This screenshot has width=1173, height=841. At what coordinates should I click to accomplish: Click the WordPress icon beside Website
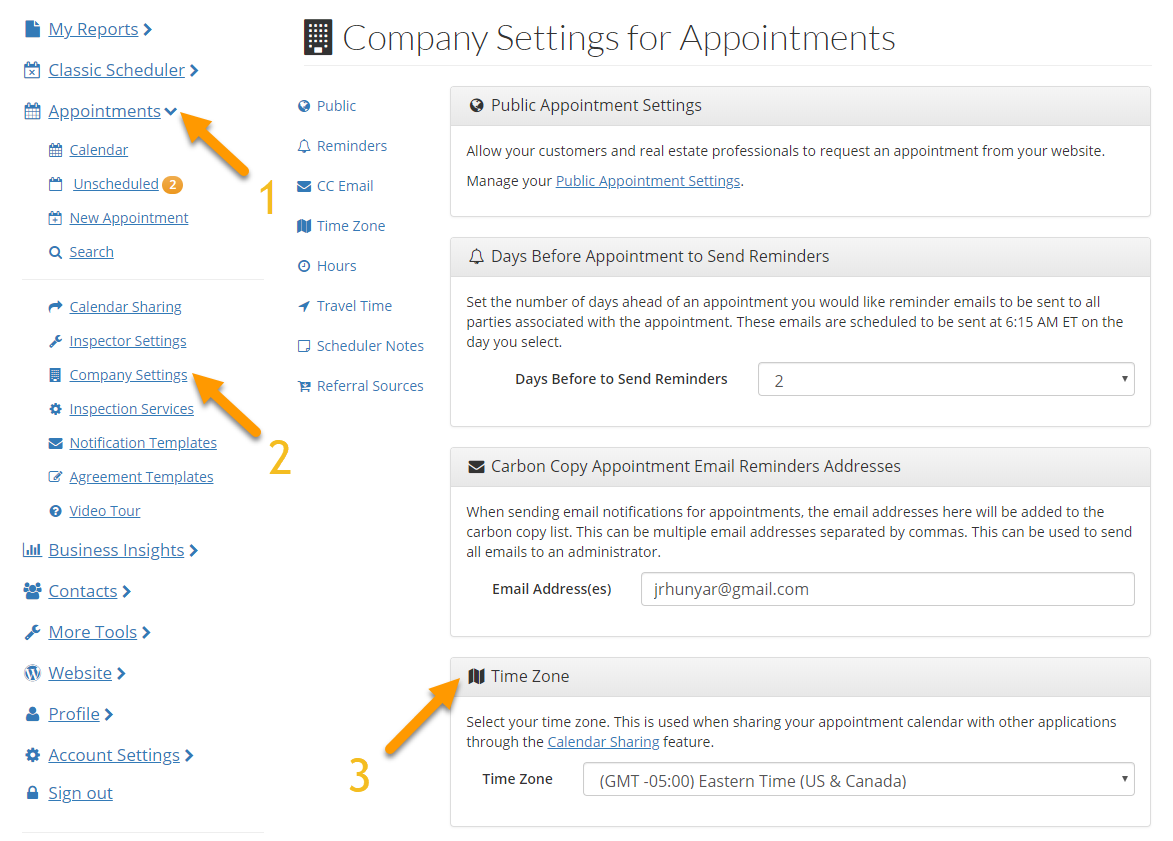32,673
